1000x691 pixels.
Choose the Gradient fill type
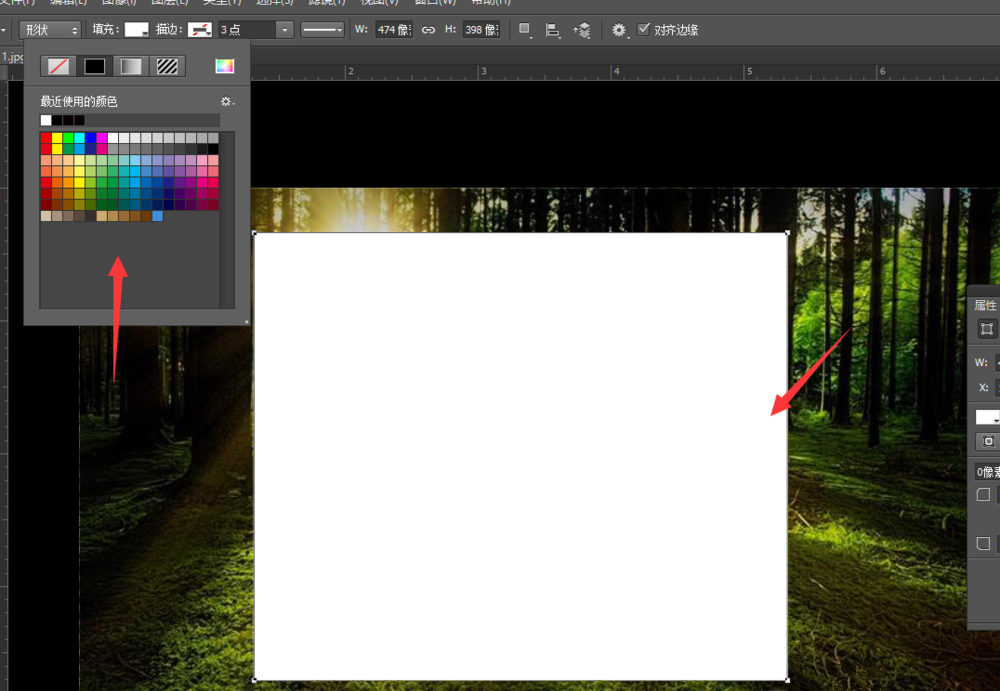(x=131, y=67)
